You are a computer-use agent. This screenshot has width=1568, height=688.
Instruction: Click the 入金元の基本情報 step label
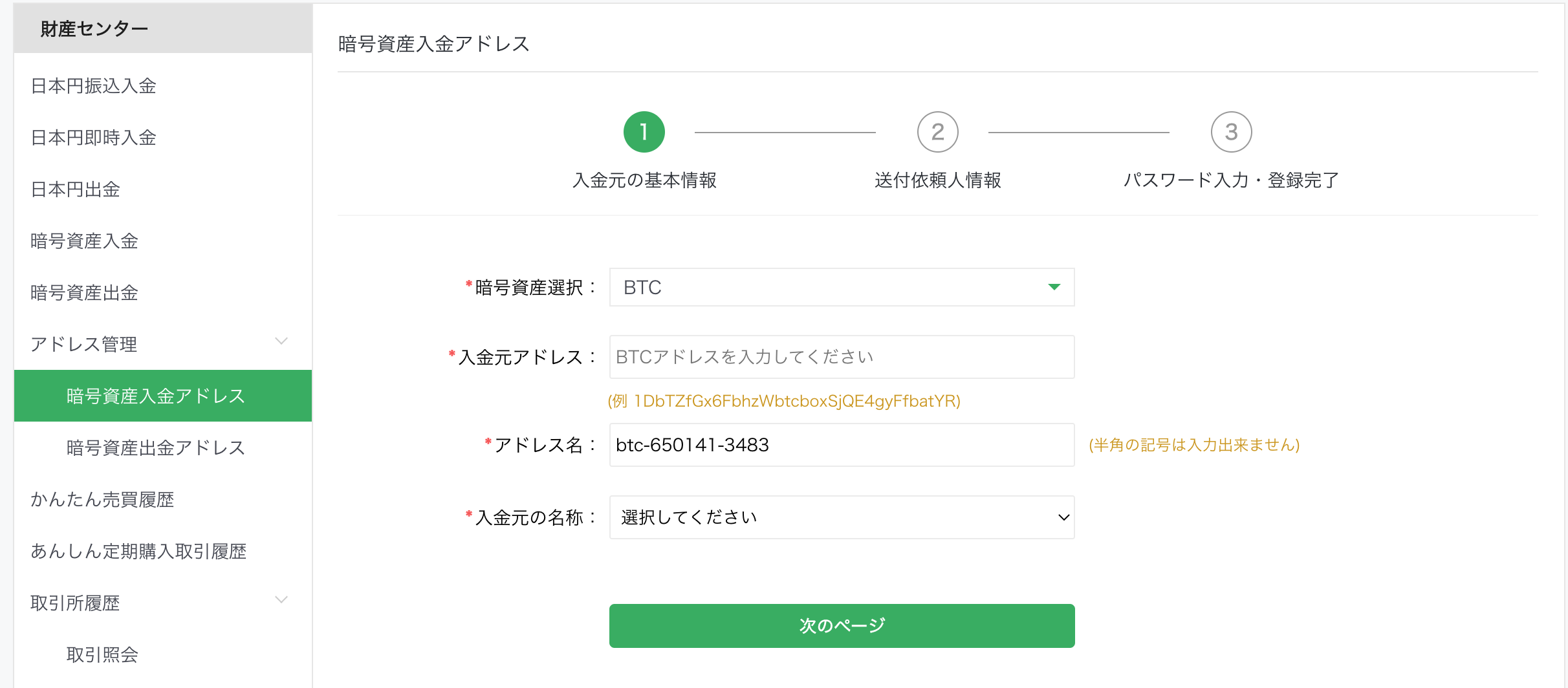point(644,180)
